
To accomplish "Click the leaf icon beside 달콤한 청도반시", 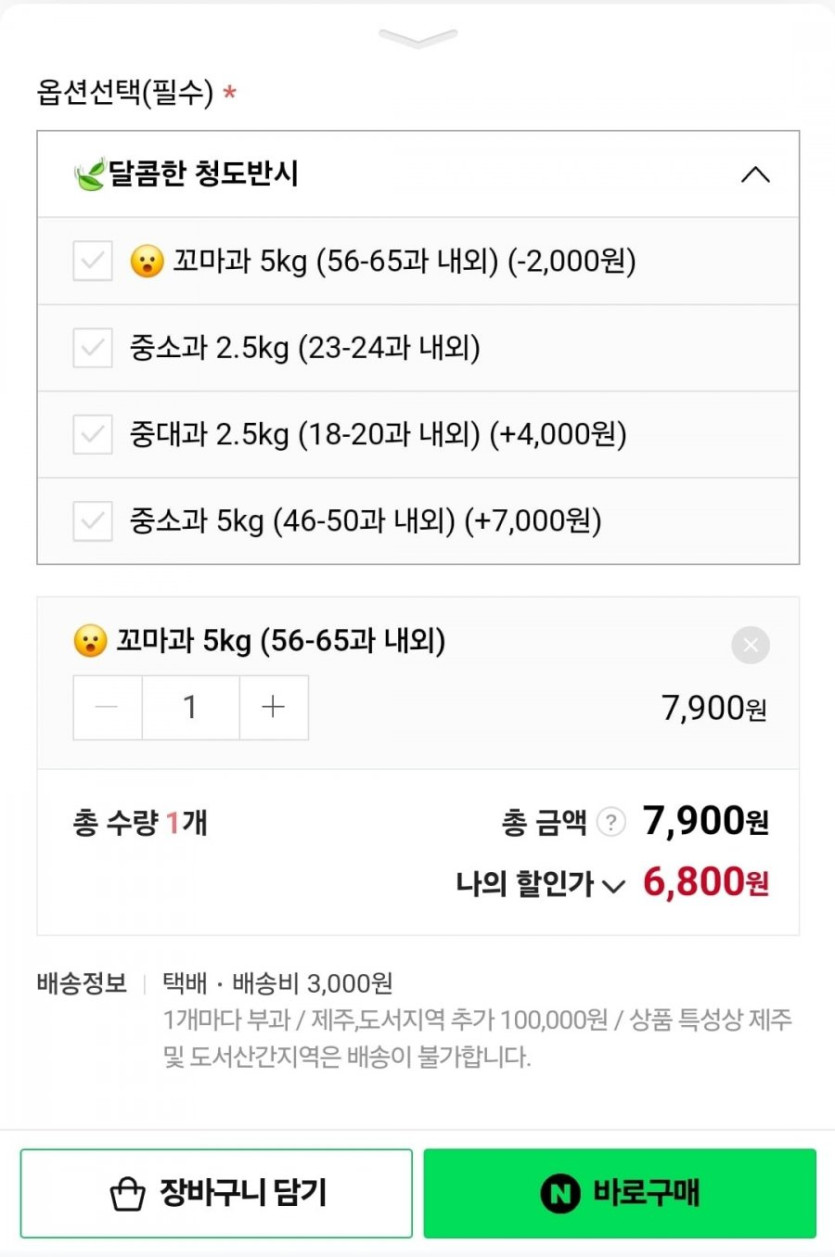I will [x=89, y=175].
